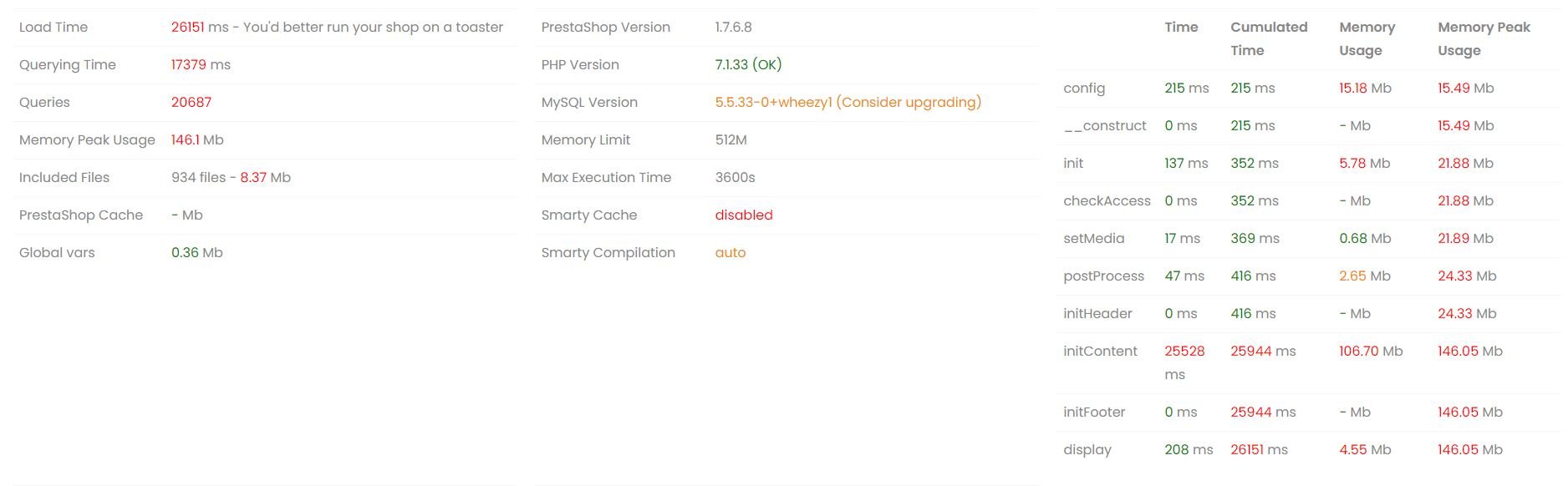
Task: Click PrestaShop Version 1.7.6.8 value
Action: point(734,27)
